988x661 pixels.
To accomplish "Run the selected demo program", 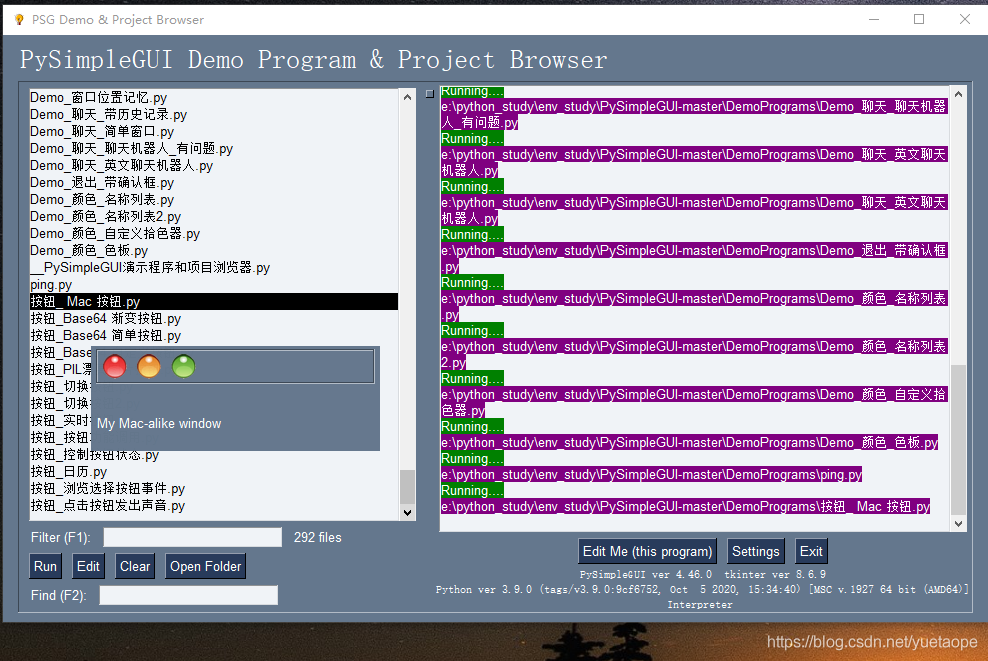I will pos(45,566).
